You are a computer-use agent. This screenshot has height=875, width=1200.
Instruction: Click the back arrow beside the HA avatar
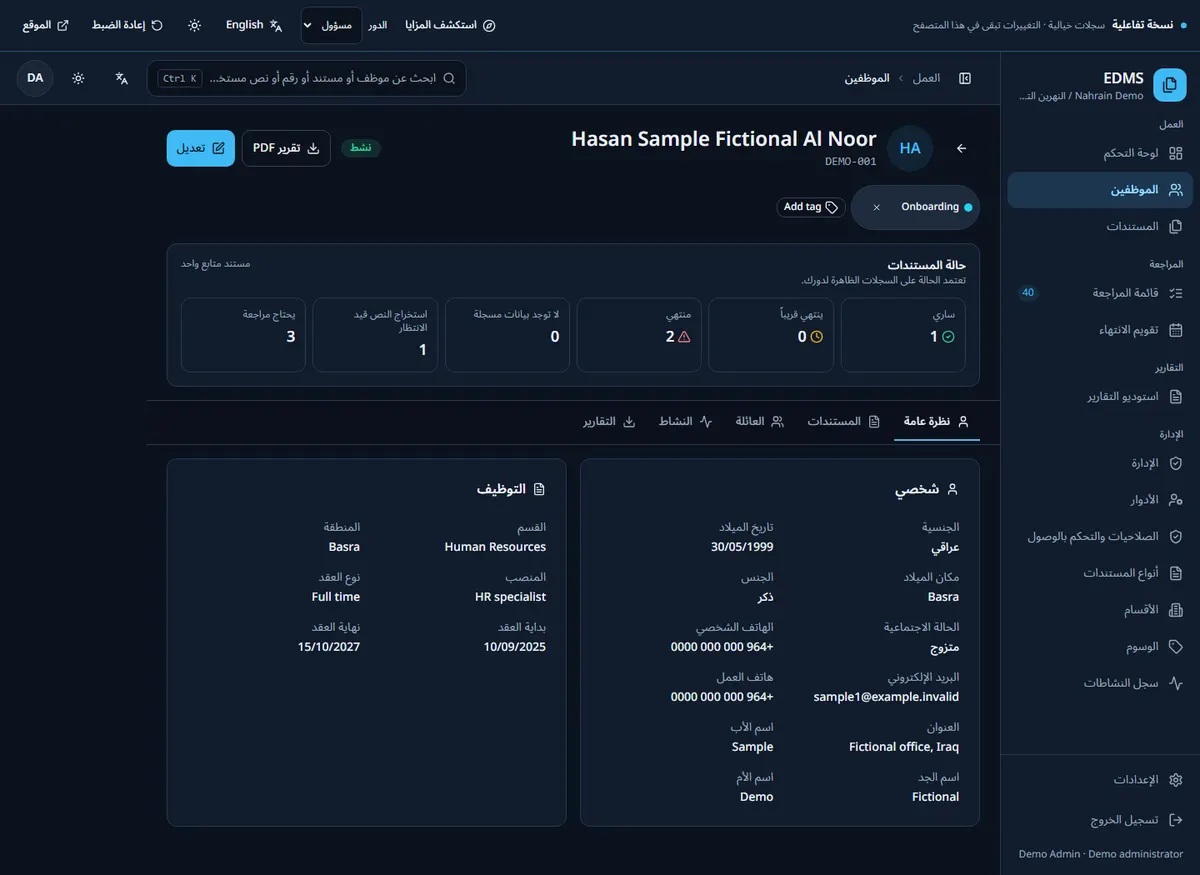961,149
